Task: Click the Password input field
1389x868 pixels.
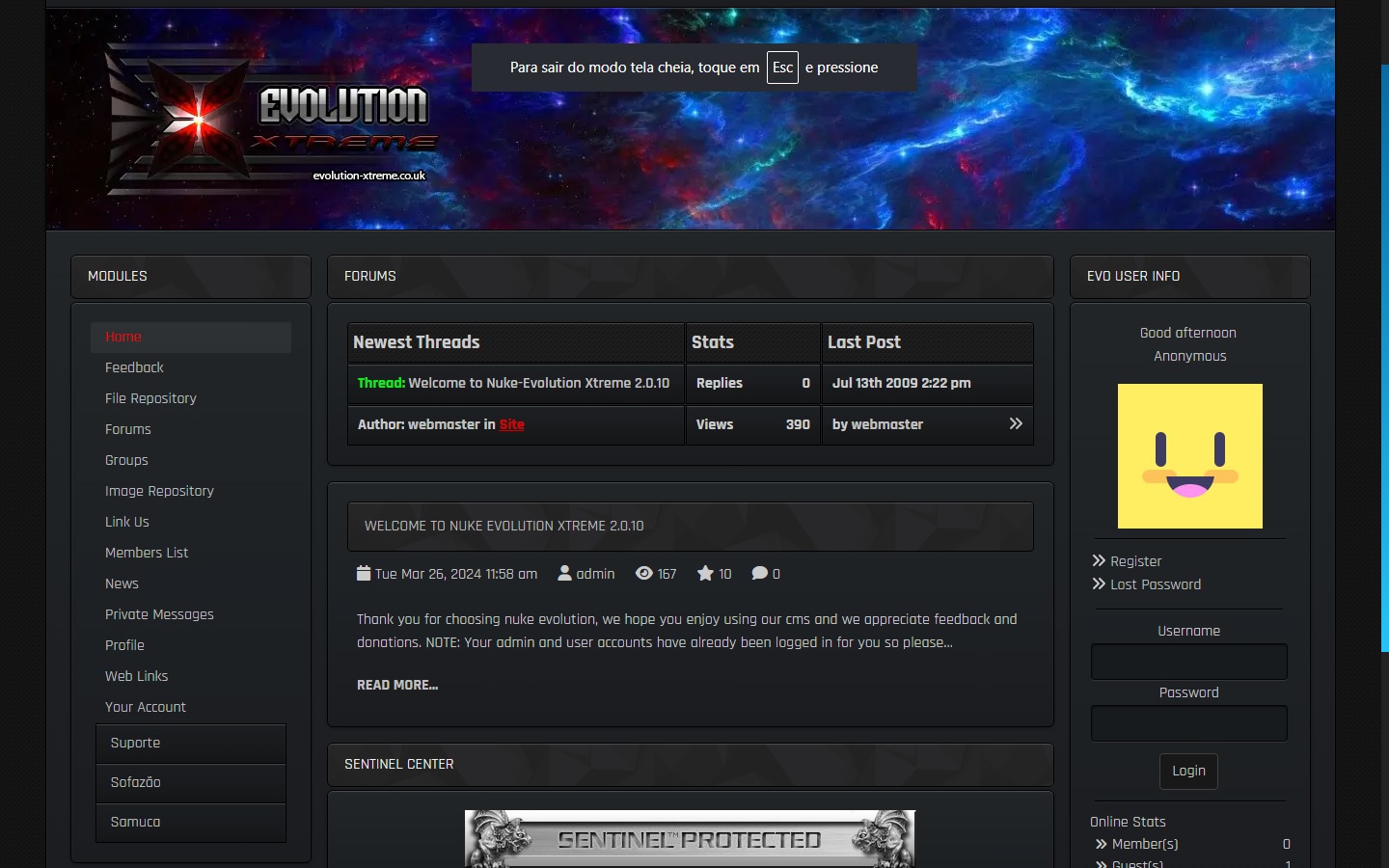Action: click(x=1188, y=723)
